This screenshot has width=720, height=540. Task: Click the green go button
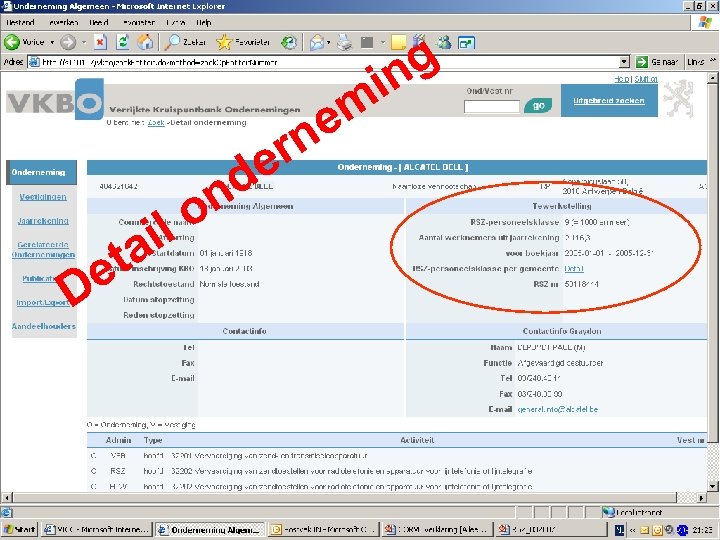coord(538,106)
